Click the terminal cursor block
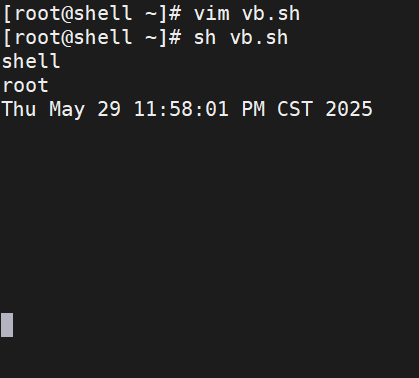419x378 pixels. [x=7, y=325]
